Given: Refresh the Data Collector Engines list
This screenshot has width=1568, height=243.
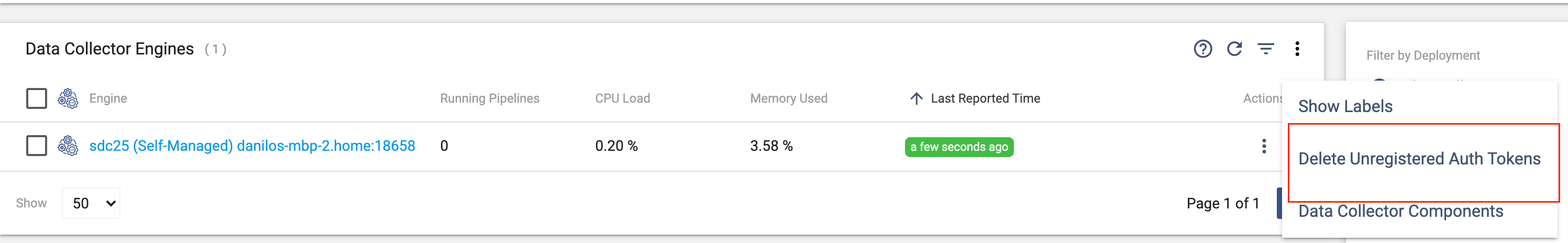Looking at the screenshot, I should (x=1234, y=49).
